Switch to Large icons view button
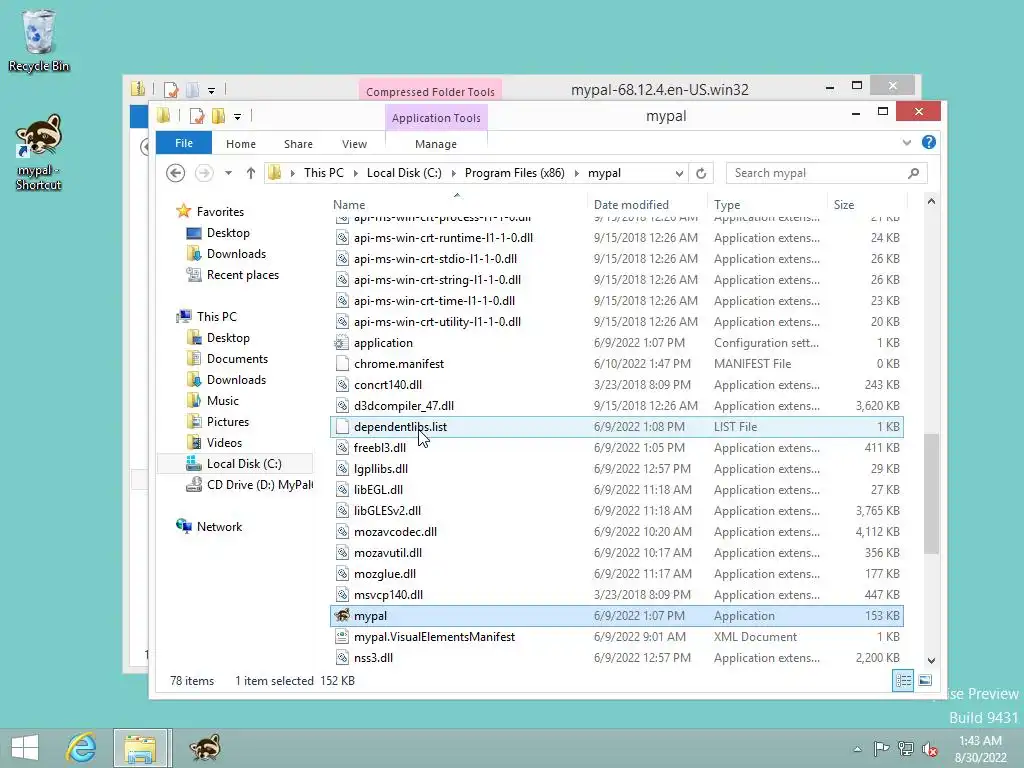This screenshot has height=768, width=1024. click(x=925, y=680)
